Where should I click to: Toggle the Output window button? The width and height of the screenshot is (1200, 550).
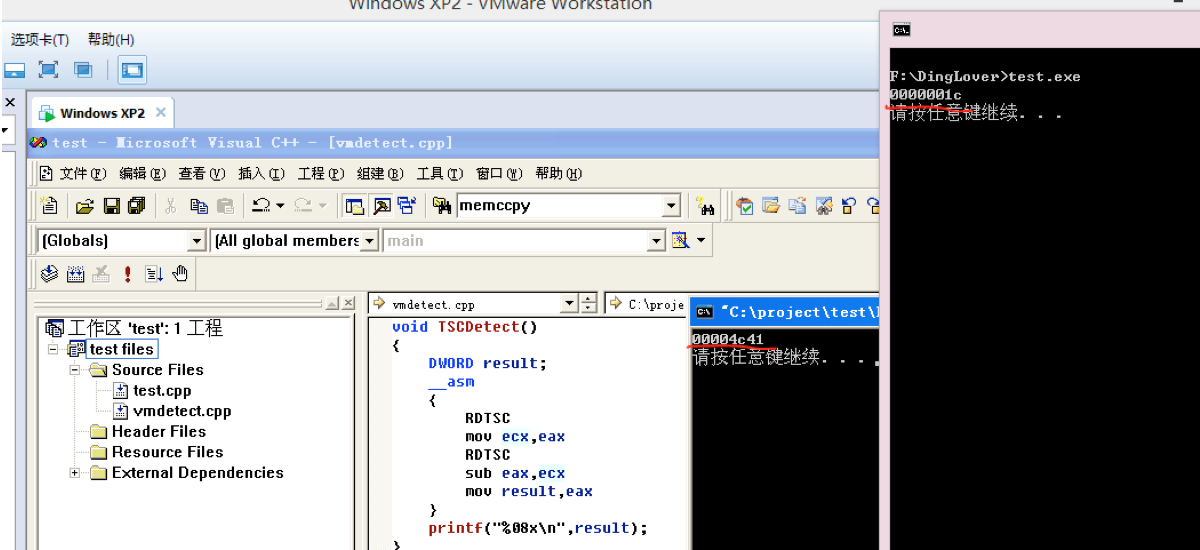coord(381,206)
